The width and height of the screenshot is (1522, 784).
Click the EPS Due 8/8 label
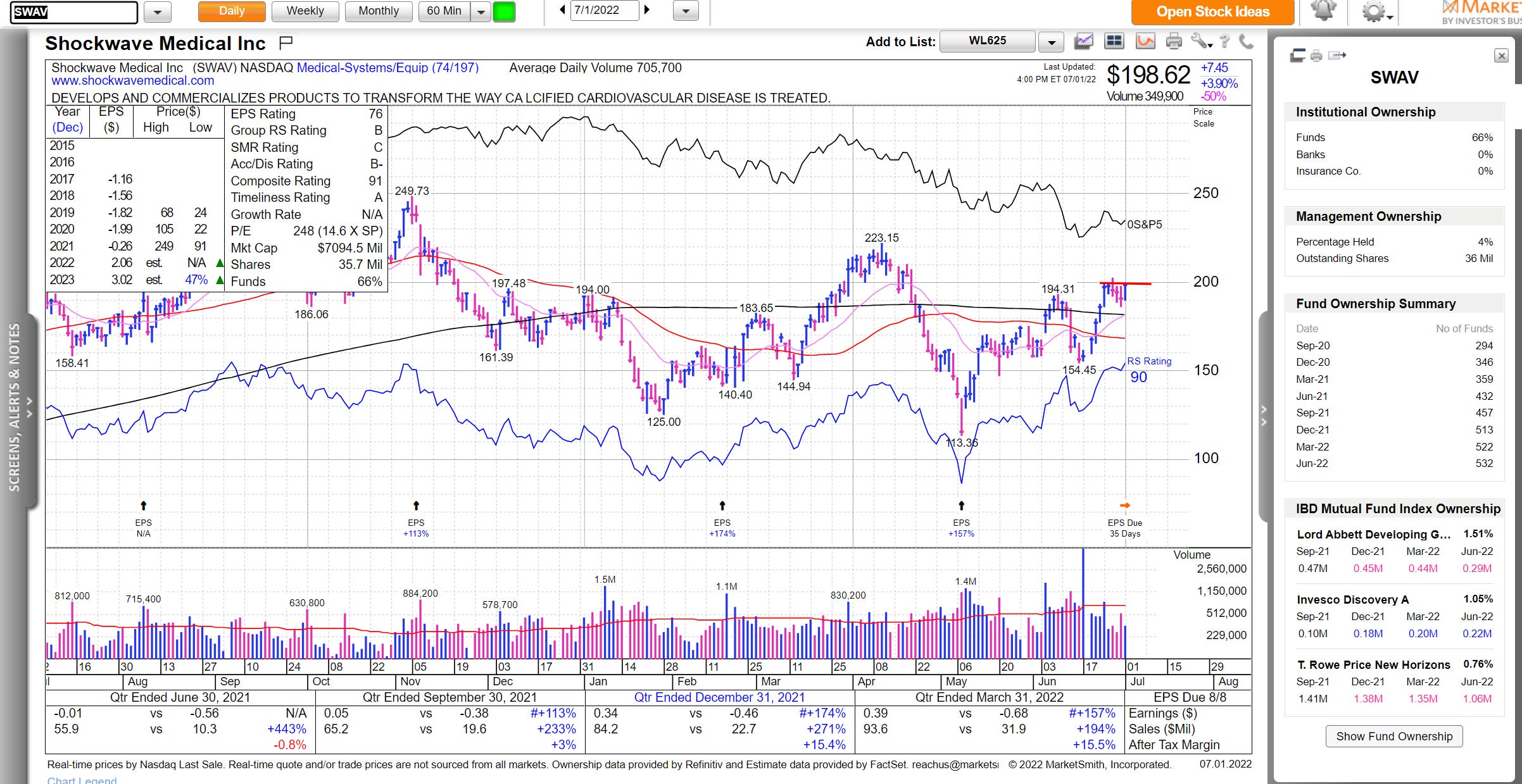(1190, 697)
